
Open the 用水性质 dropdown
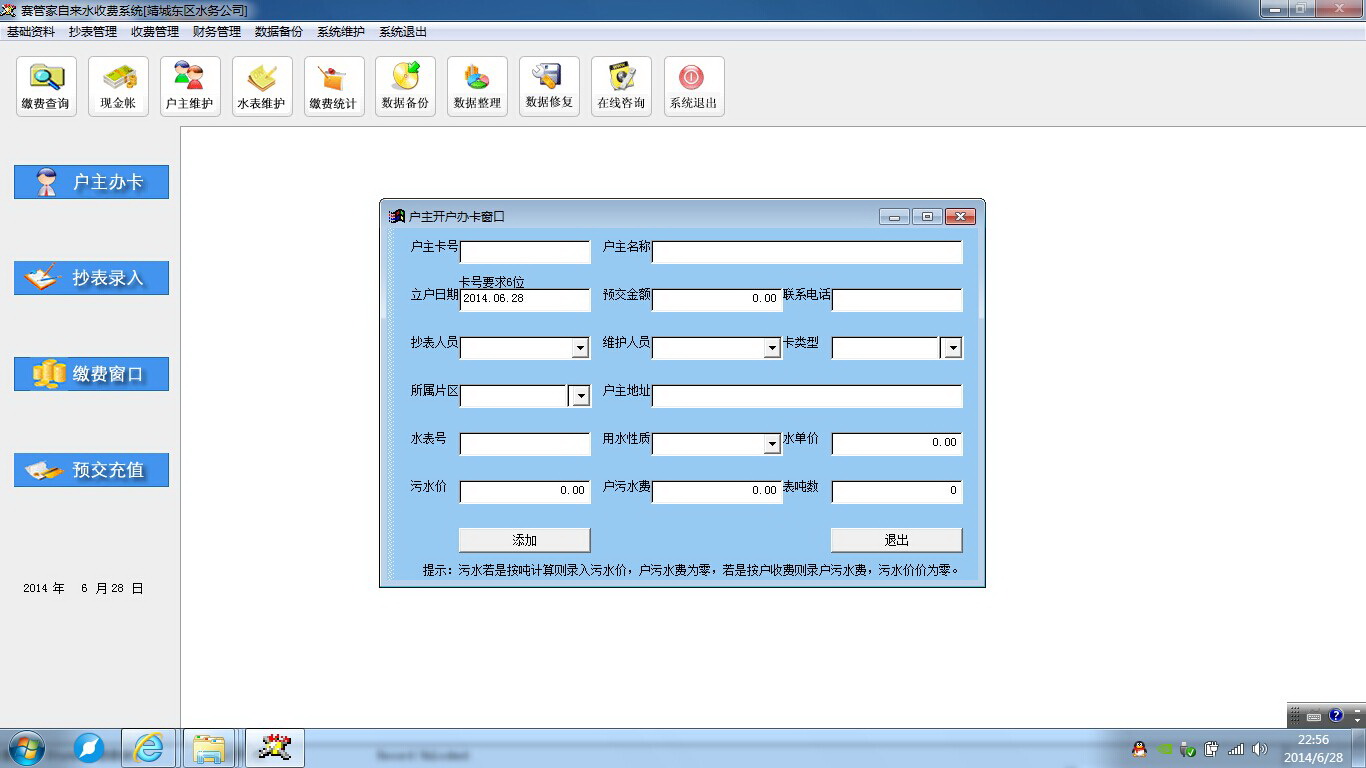point(772,444)
